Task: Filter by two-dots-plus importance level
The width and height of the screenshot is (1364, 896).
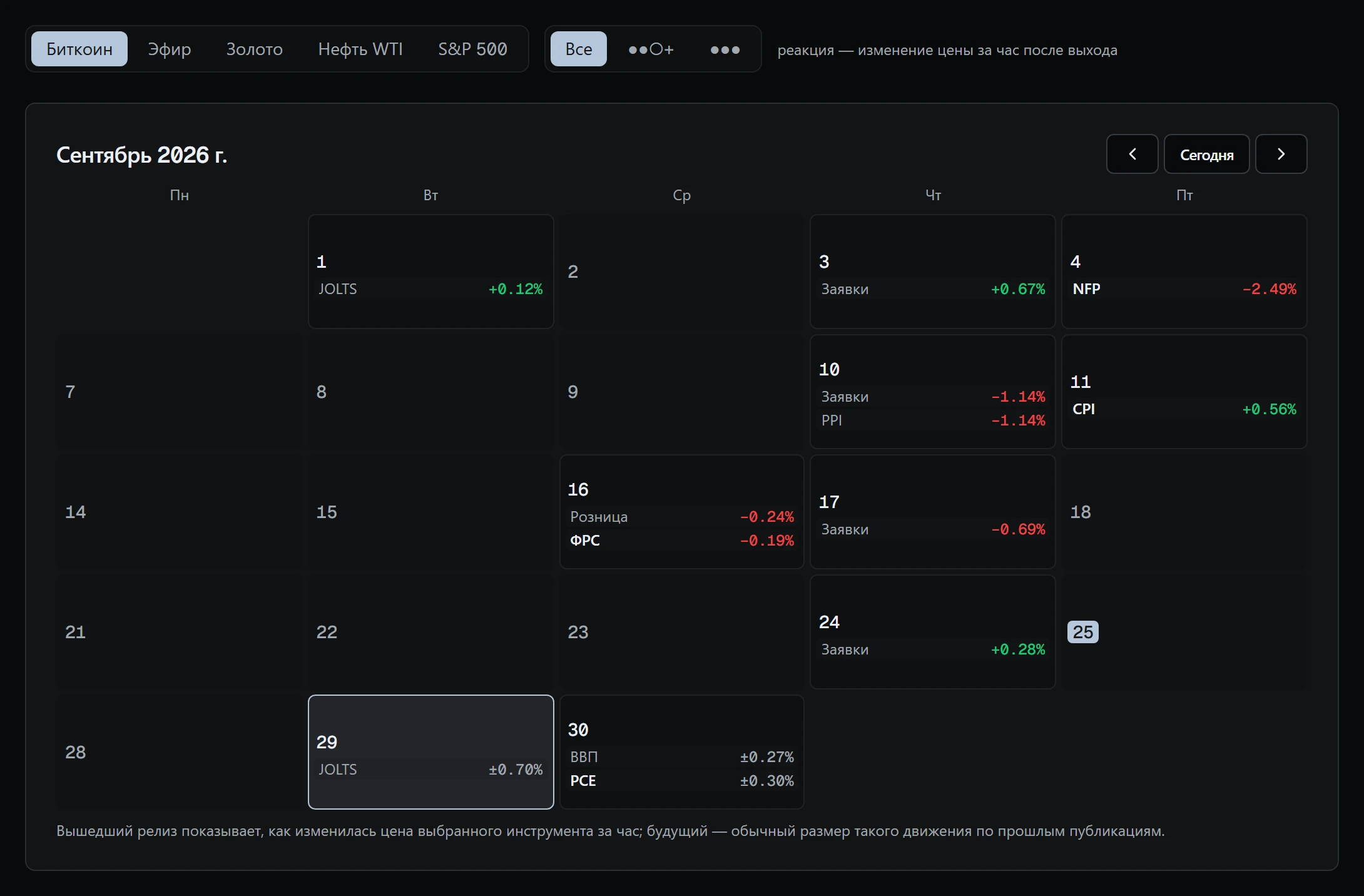Action: [x=651, y=49]
